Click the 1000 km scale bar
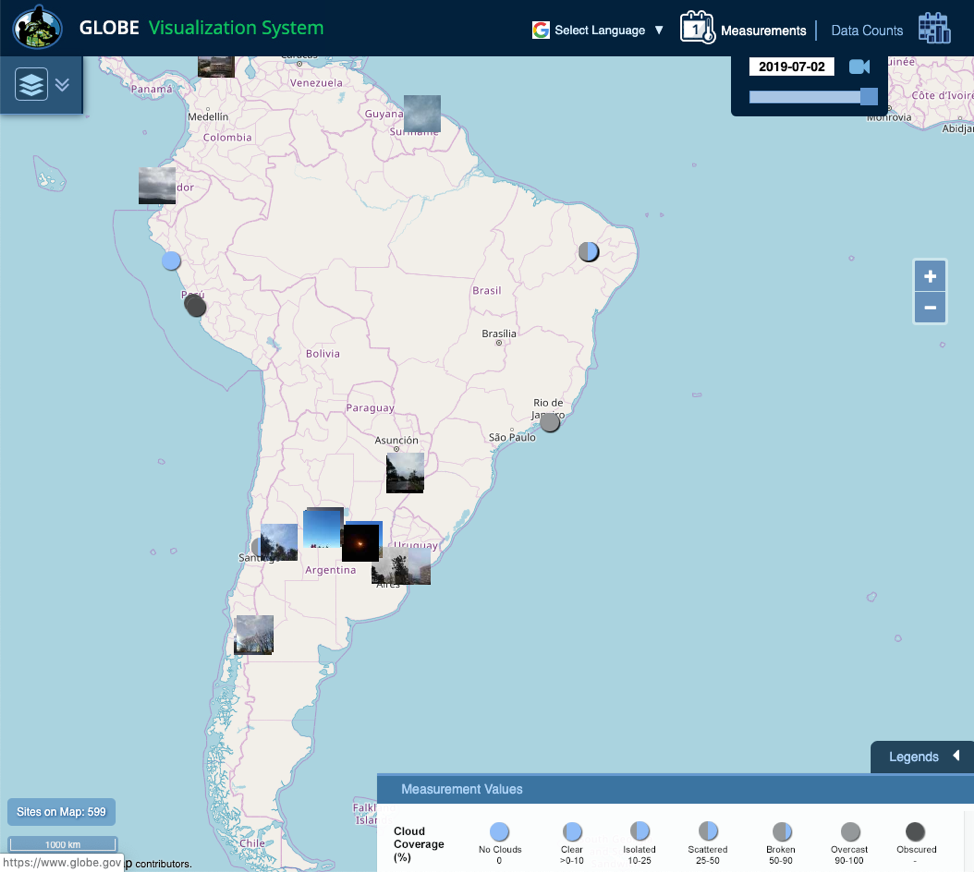The height and width of the screenshot is (872, 974). [x=63, y=844]
